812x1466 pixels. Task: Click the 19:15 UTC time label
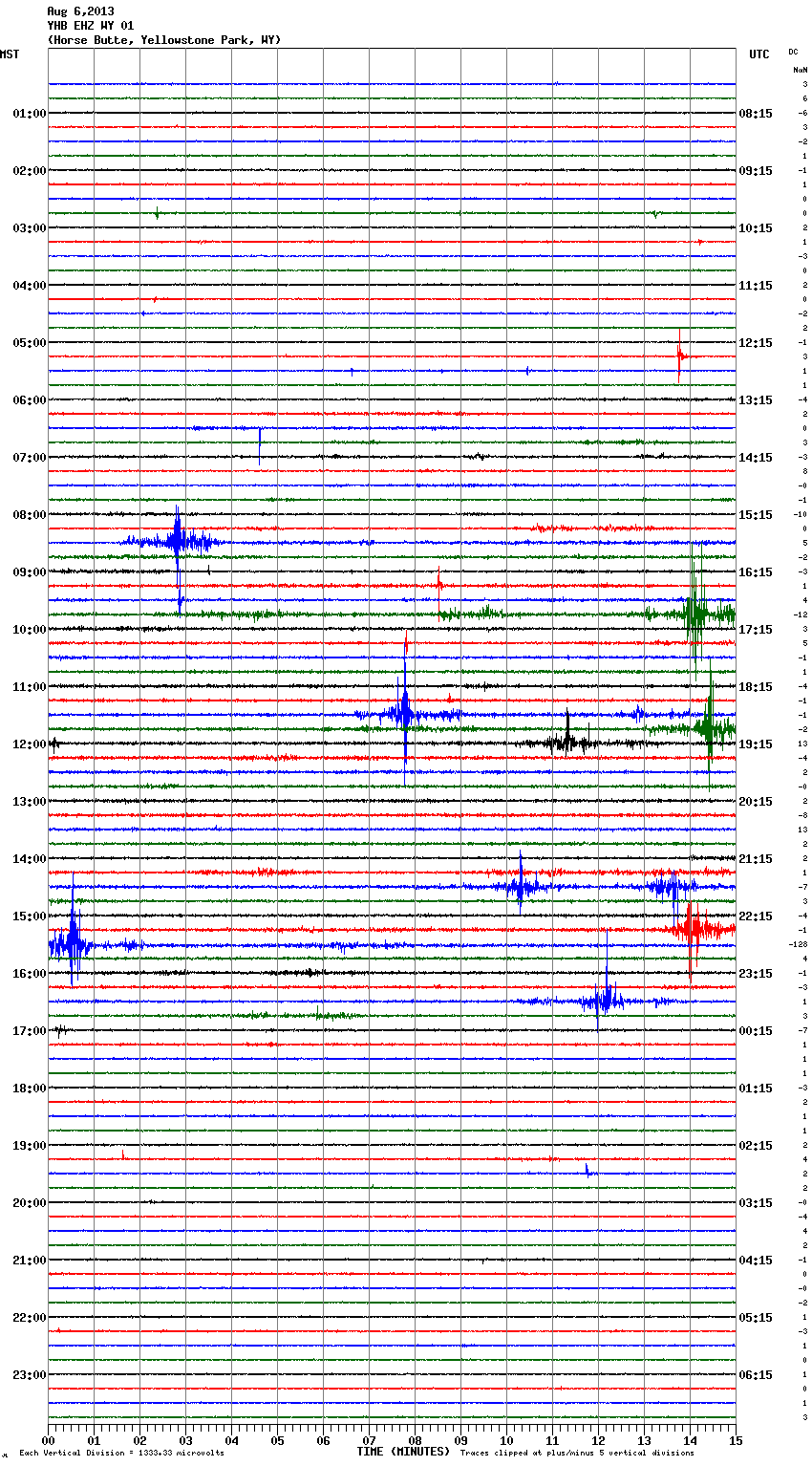[x=756, y=744]
